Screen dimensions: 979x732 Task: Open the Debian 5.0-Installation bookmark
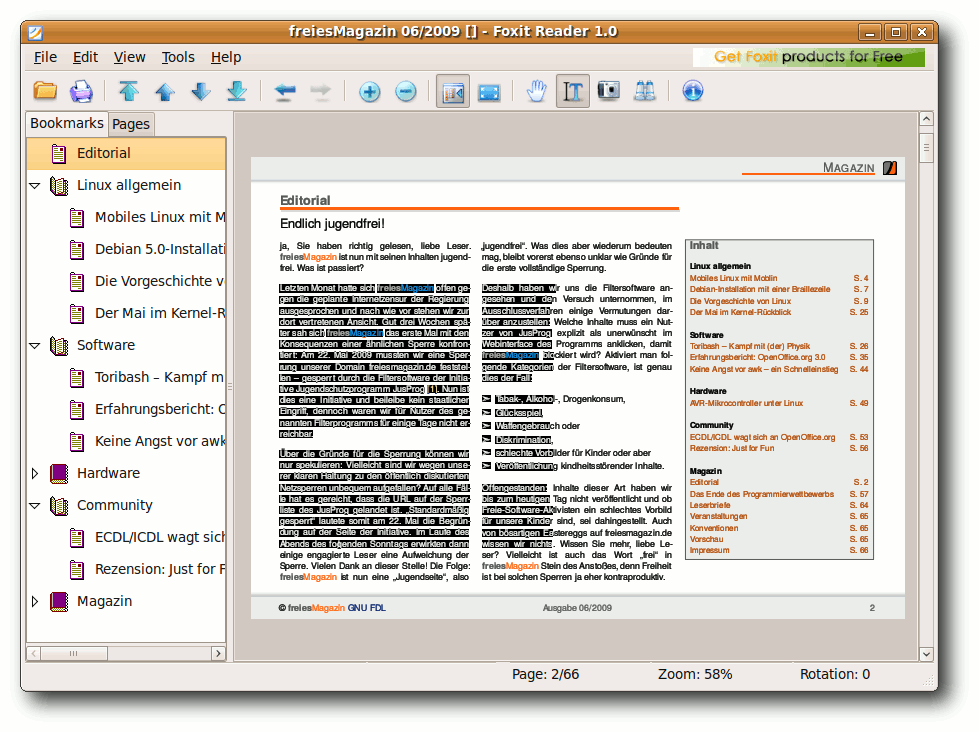click(x=160, y=249)
